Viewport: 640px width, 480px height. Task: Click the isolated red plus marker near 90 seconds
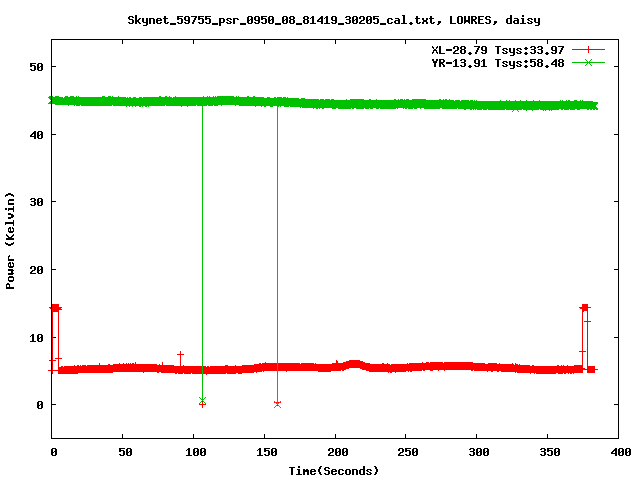click(180, 354)
